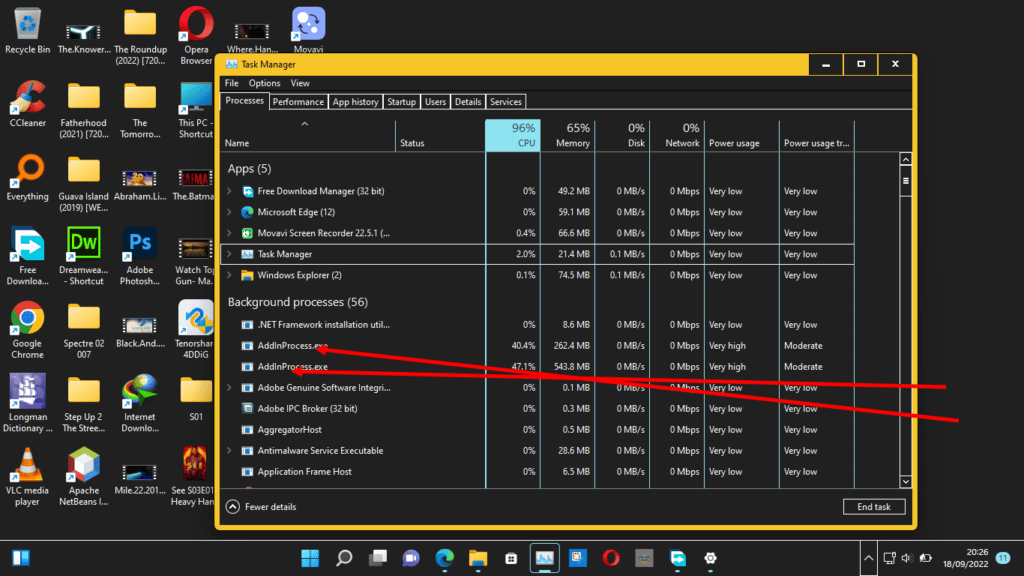1024x576 pixels.
Task: Open taskbar Search magnifier icon
Action: (344, 558)
